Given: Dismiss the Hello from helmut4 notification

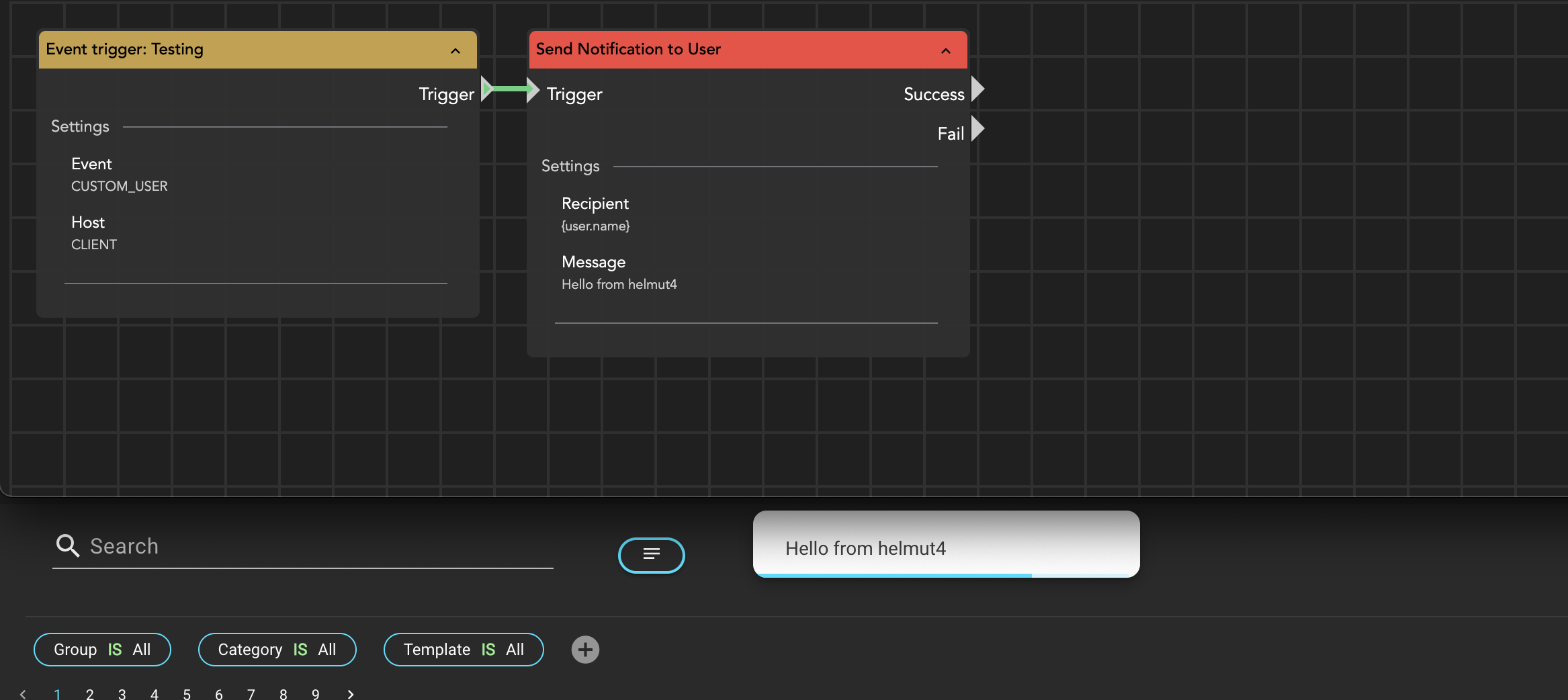Looking at the screenshot, I should [x=947, y=544].
